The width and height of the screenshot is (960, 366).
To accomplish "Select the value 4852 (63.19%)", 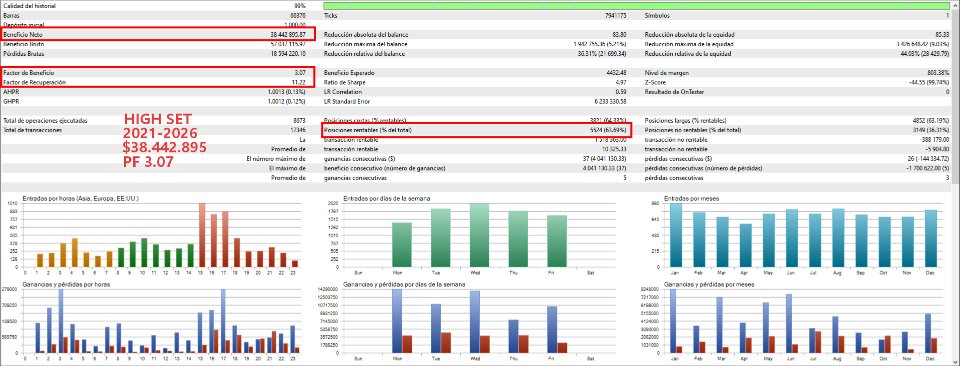I will (932, 121).
